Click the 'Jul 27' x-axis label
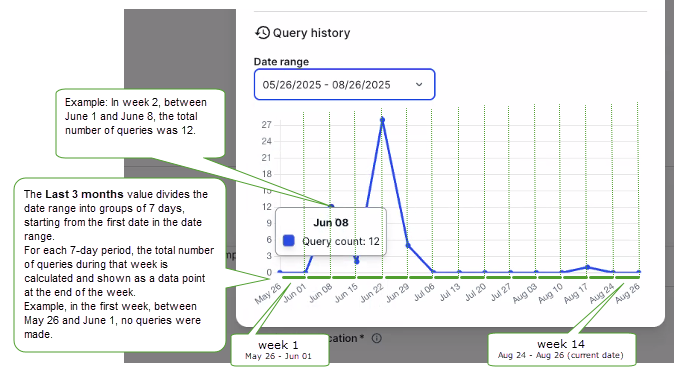Screen dimensions: 674x370 tap(501, 292)
